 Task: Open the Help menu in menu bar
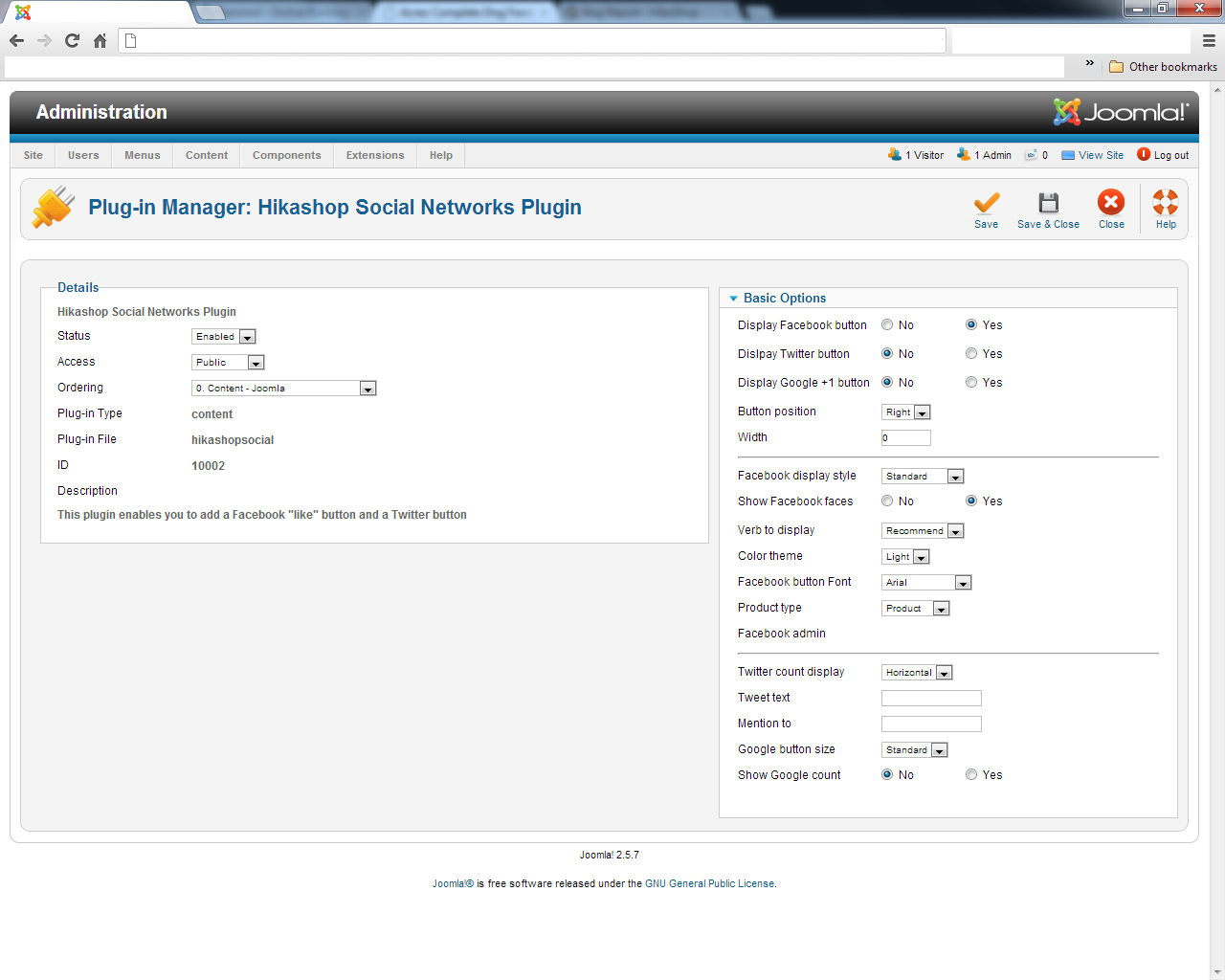point(441,155)
